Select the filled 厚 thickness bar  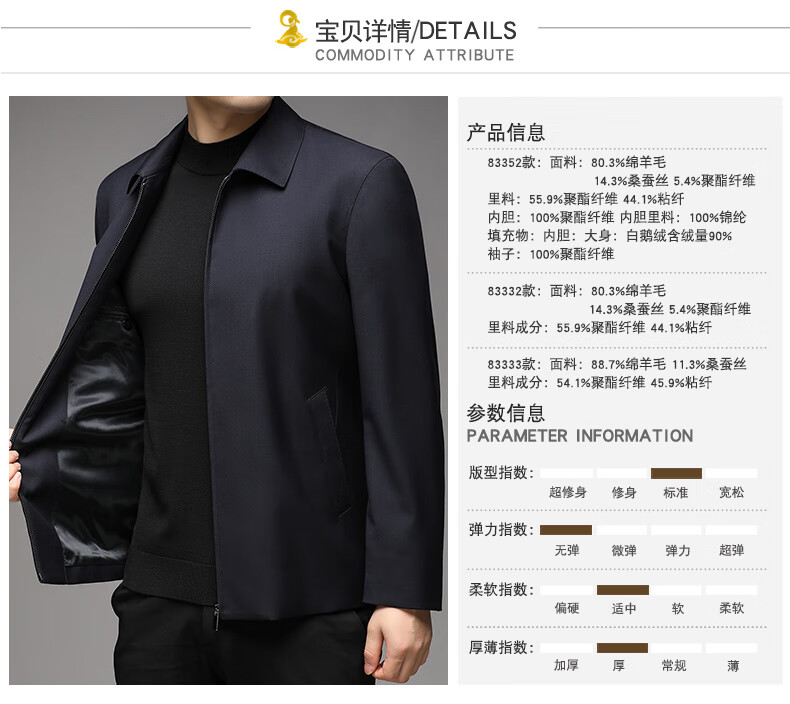pyautogui.click(x=622, y=648)
